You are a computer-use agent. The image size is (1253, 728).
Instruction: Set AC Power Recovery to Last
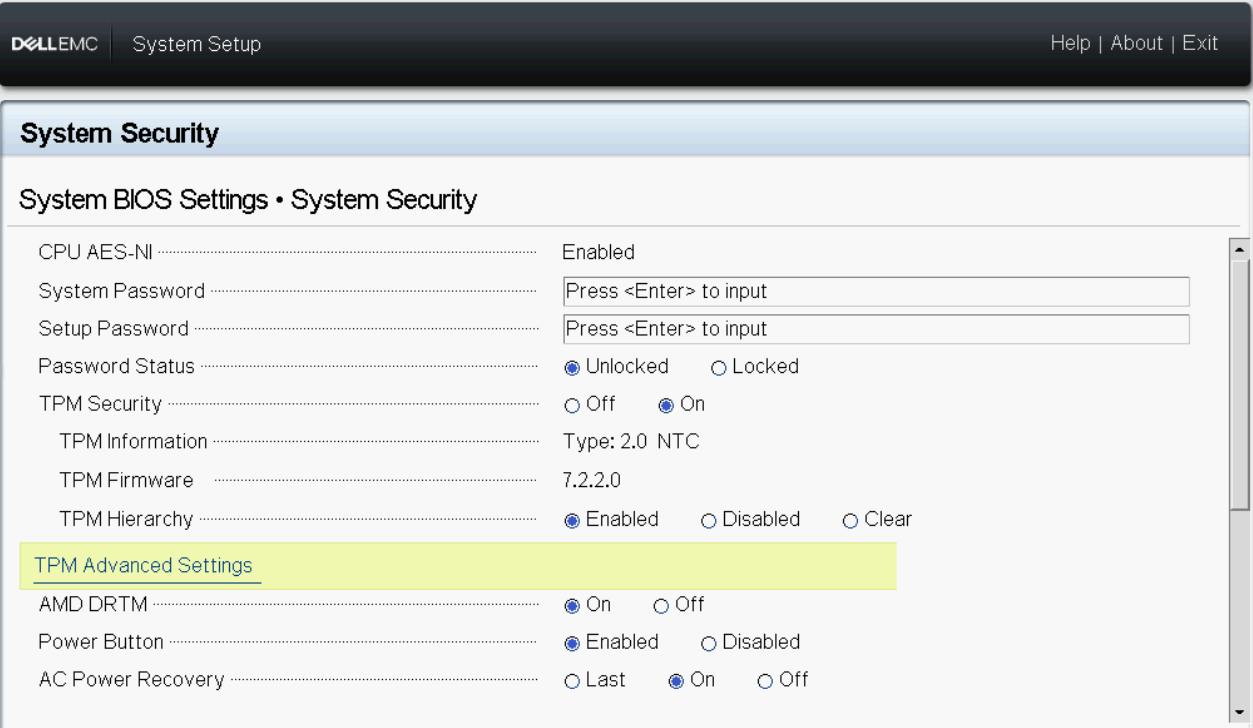tap(572, 680)
